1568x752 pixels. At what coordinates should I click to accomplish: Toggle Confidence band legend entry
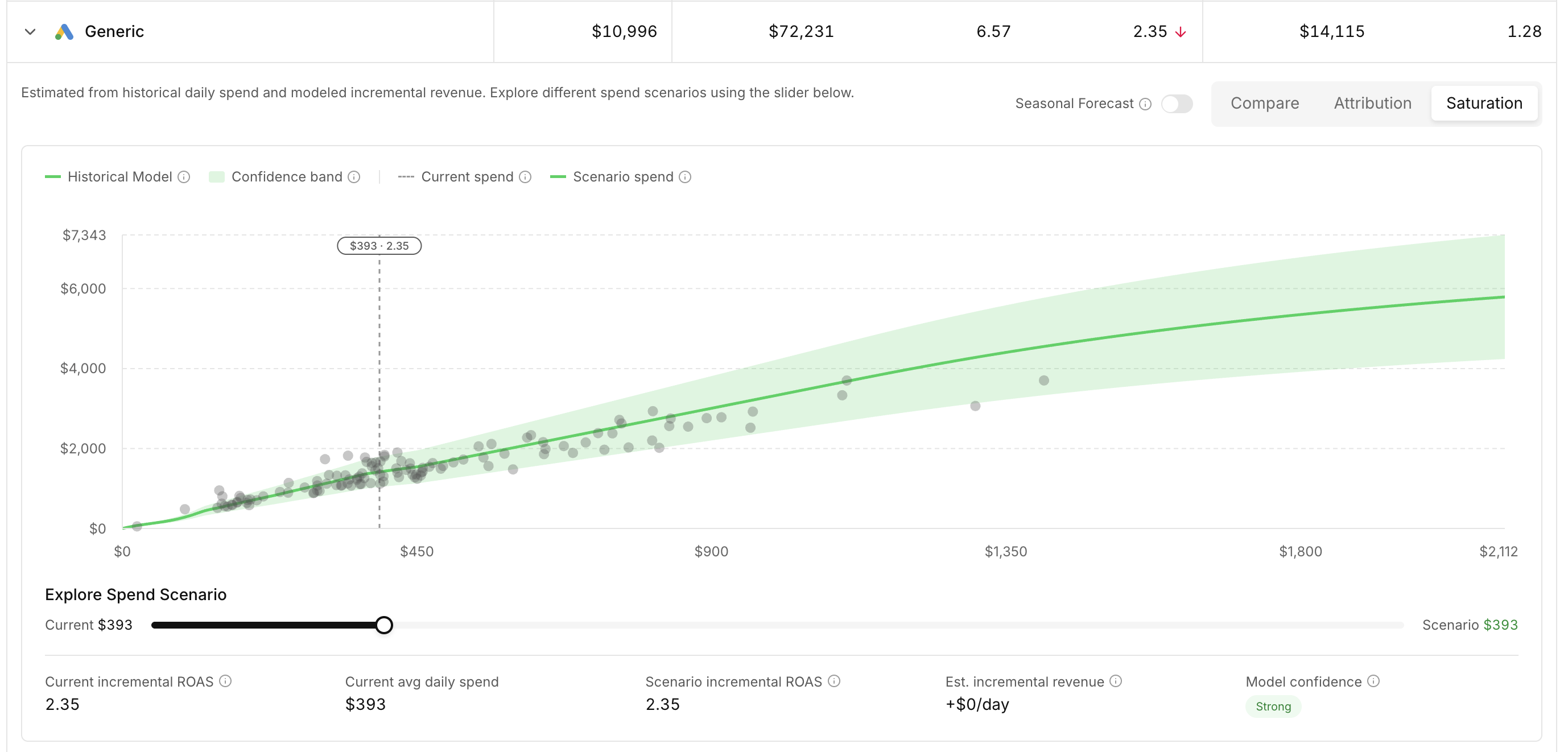click(x=276, y=177)
